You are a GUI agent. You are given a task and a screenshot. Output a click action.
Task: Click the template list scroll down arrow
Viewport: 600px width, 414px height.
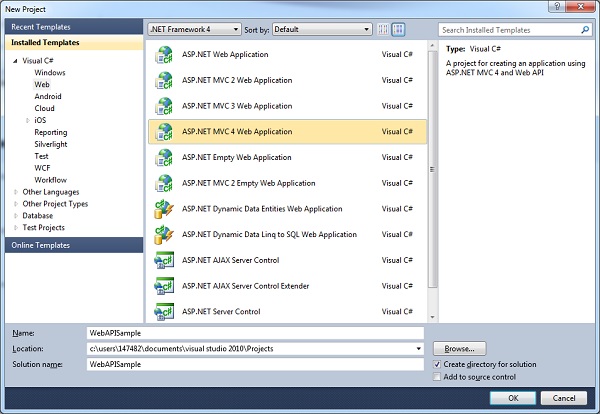tap(432, 317)
